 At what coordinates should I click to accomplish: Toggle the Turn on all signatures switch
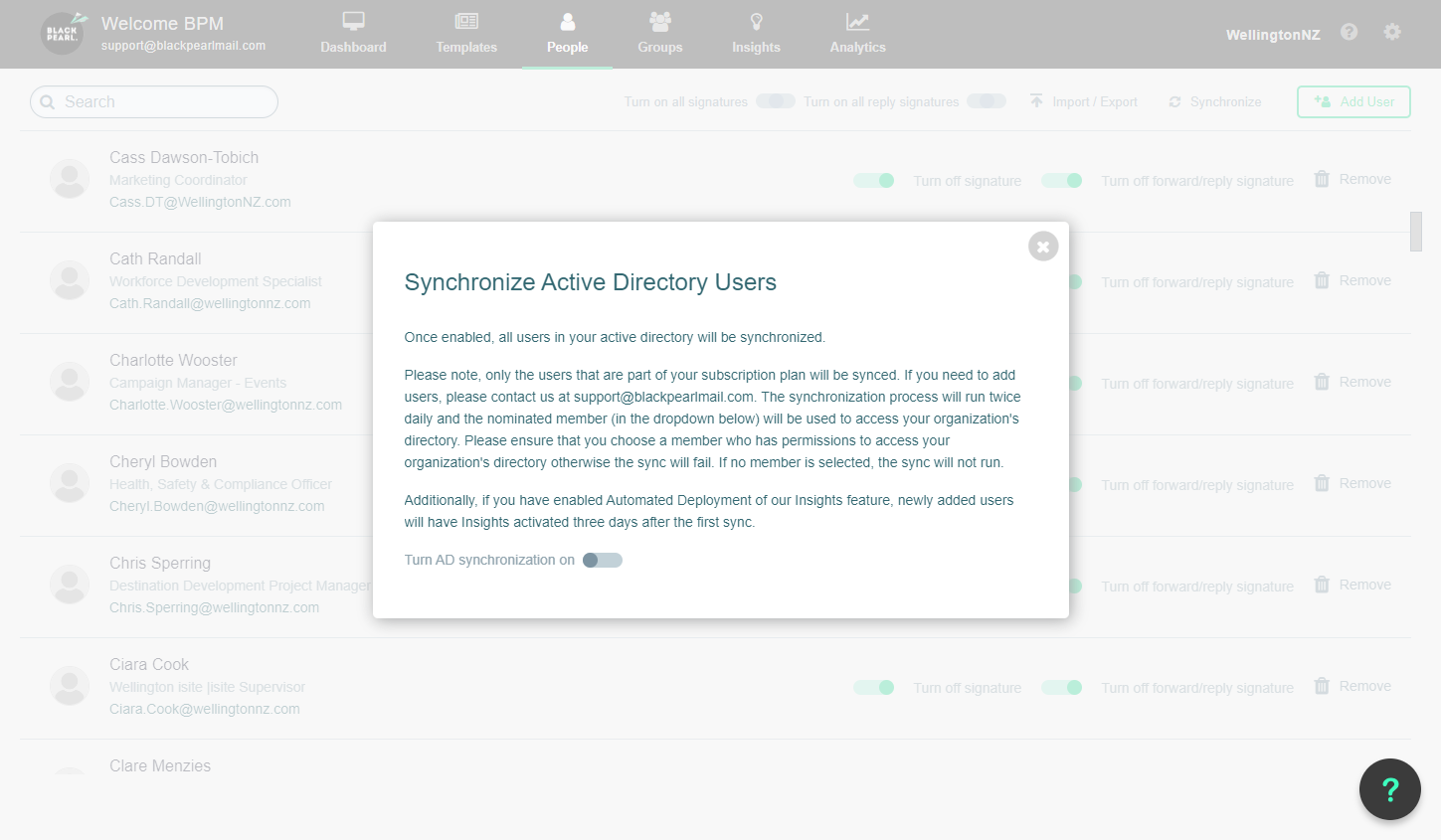(775, 100)
